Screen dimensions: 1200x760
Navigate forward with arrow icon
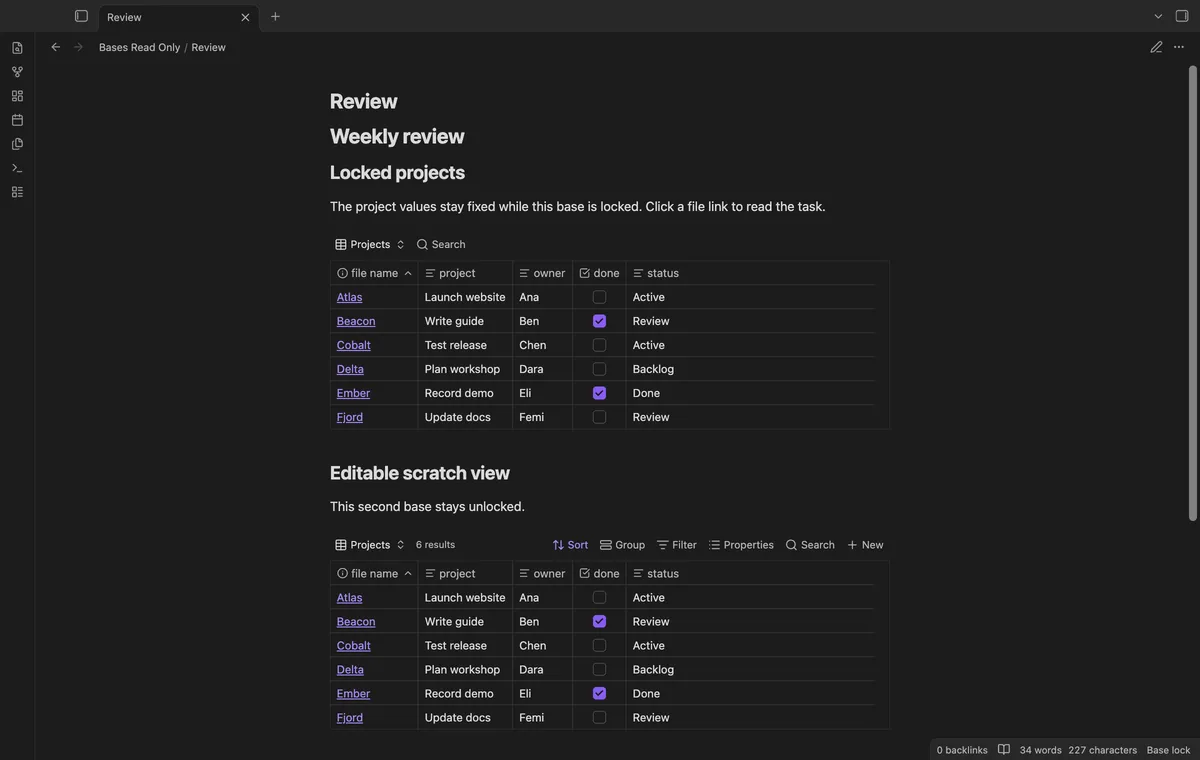[x=78, y=47]
